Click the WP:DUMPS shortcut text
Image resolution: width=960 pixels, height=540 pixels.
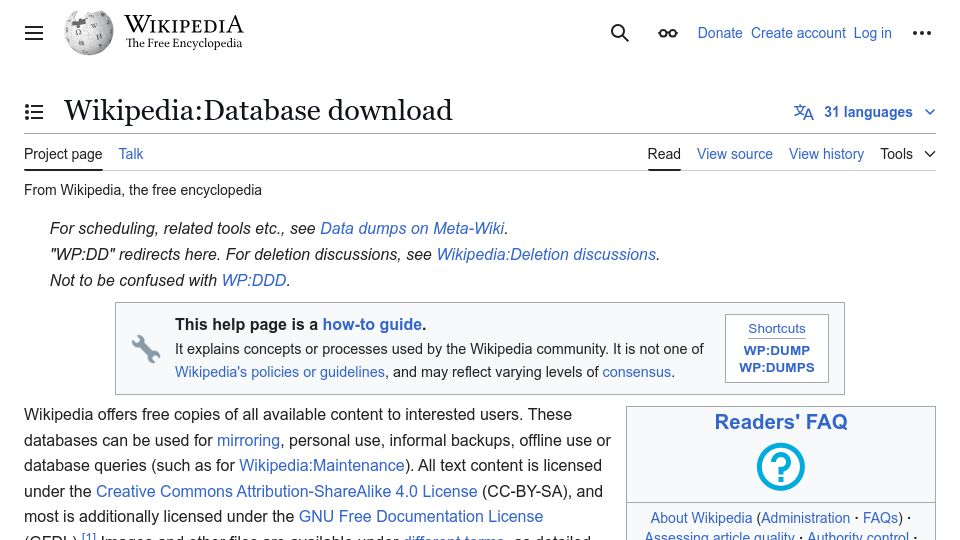[x=777, y=368]
